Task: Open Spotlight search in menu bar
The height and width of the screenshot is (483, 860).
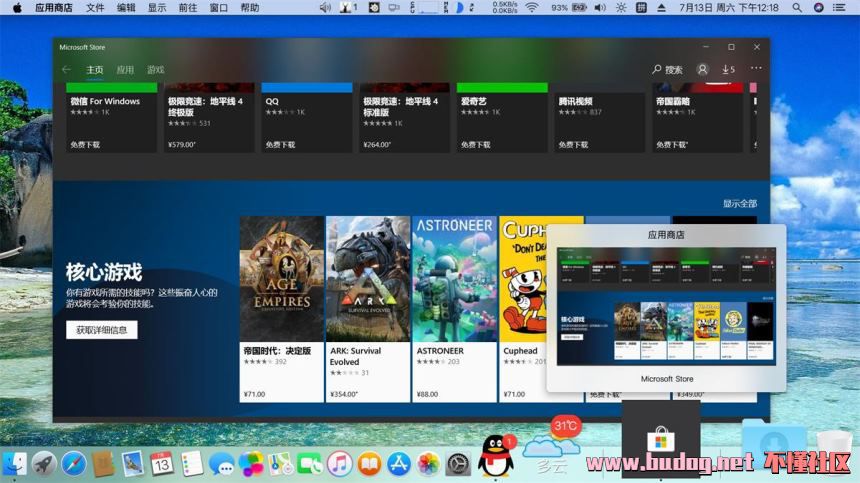Action: point(796,8)
